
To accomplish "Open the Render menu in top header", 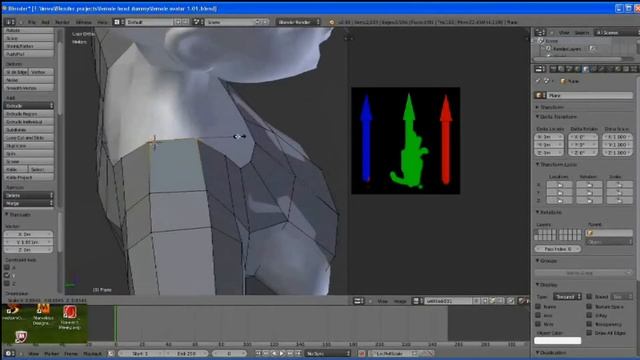I will click(x=62, y=22).
